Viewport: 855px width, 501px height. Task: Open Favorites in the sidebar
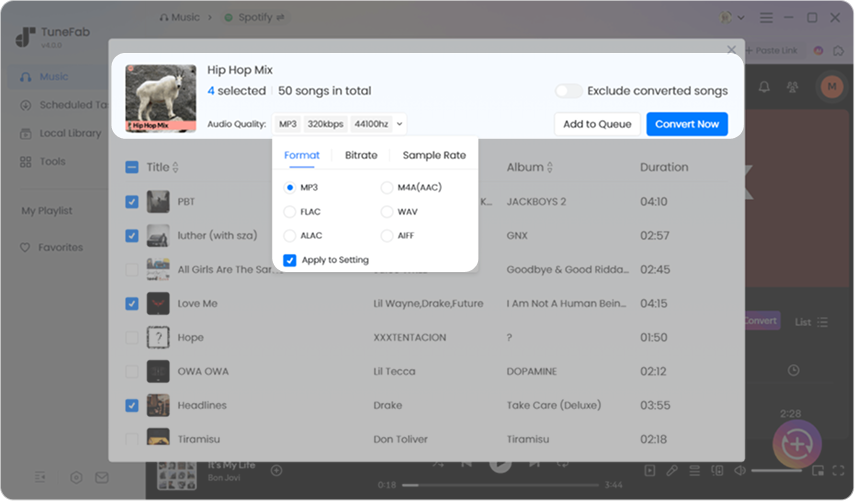coord(52,248)
